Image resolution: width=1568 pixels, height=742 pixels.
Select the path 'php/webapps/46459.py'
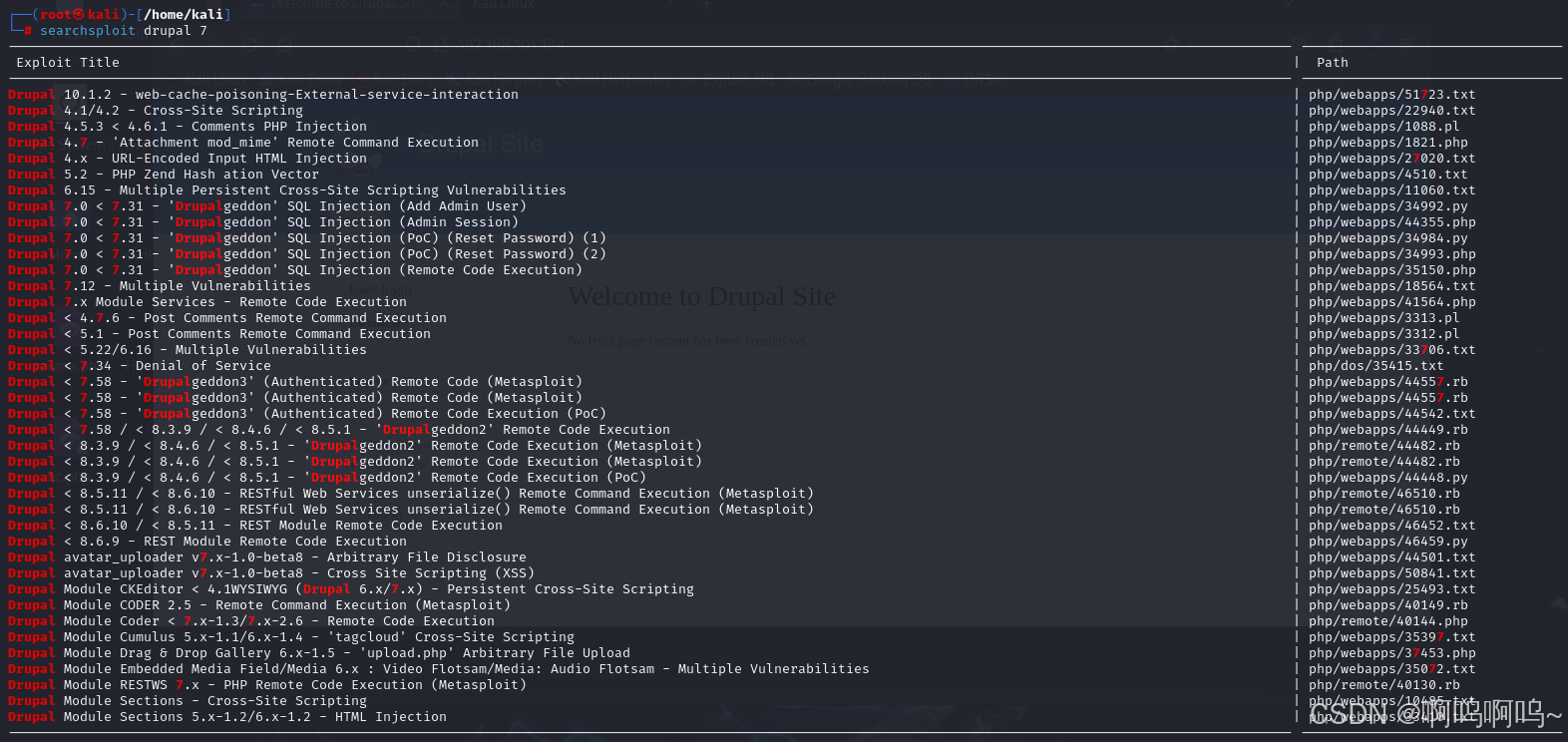point(1388,542)
